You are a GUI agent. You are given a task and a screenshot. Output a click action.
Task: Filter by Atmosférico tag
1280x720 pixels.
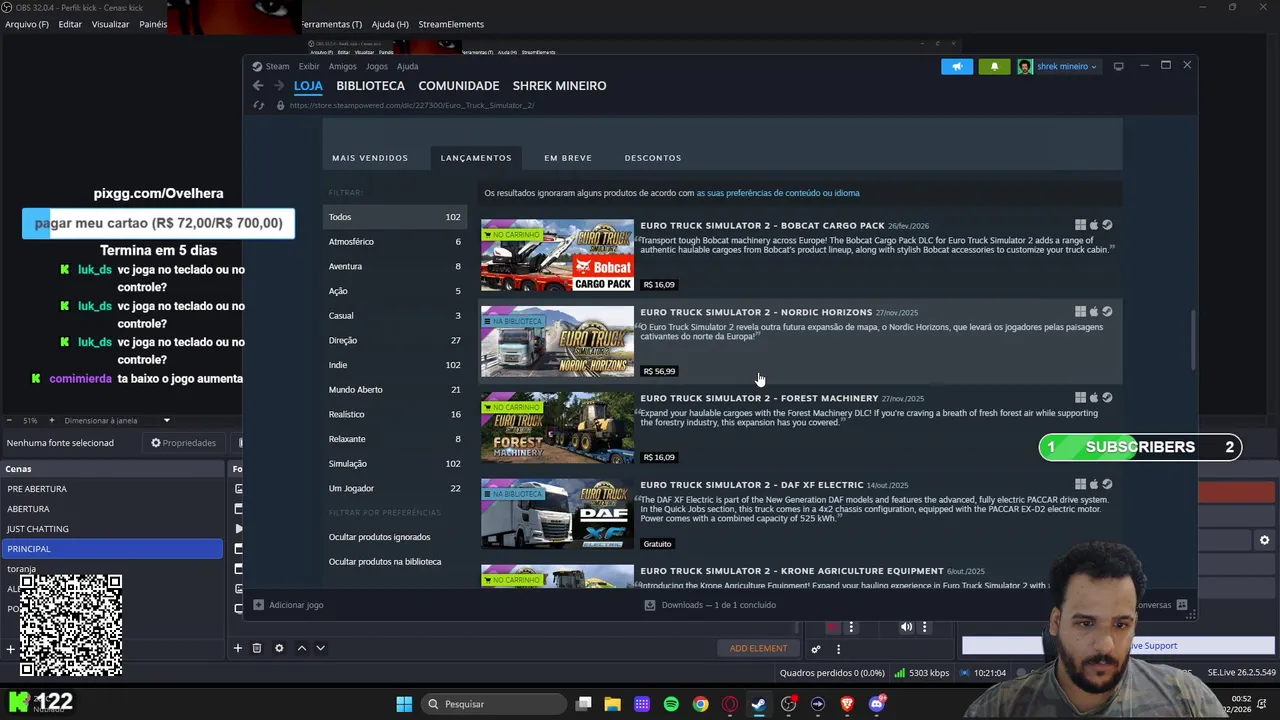click(395, 242)
